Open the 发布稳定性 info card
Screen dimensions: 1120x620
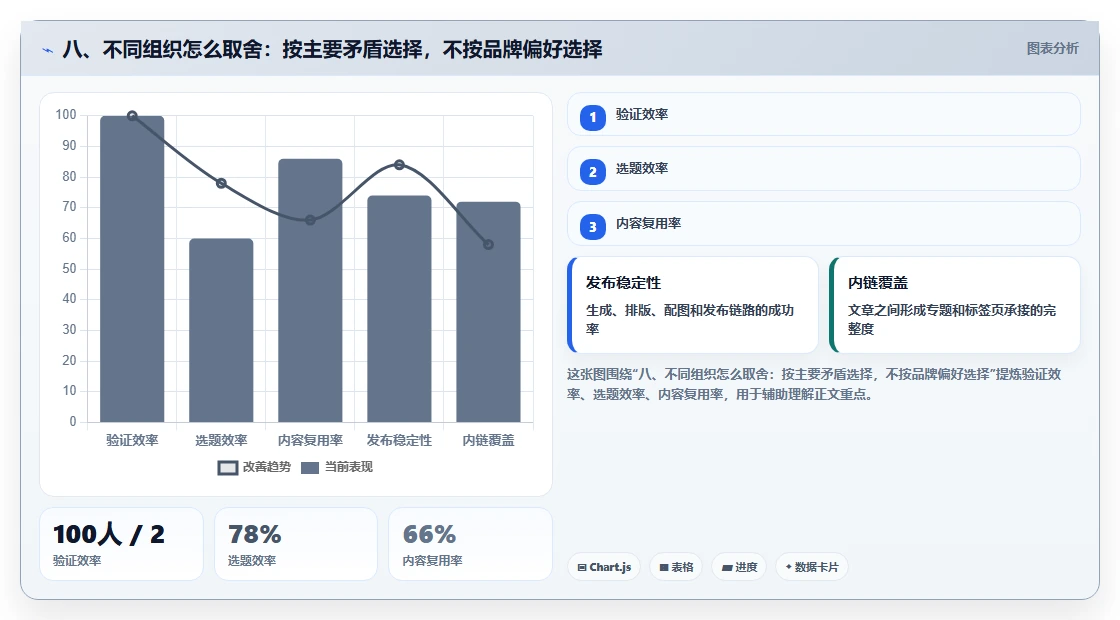pyautogui.click(x=693, y=305)
